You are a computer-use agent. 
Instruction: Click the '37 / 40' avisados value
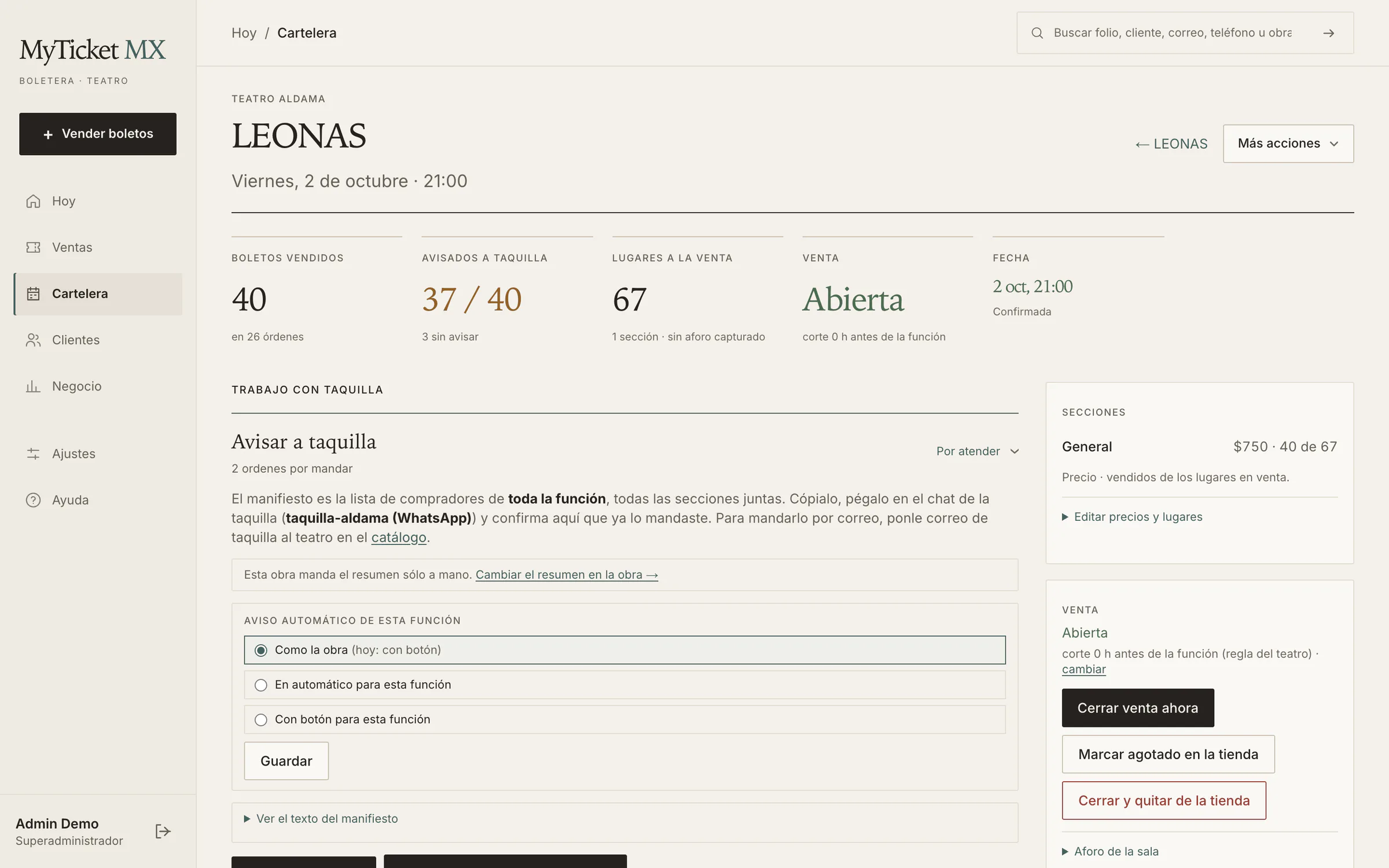pyautogui.click(x=472, y=299)
